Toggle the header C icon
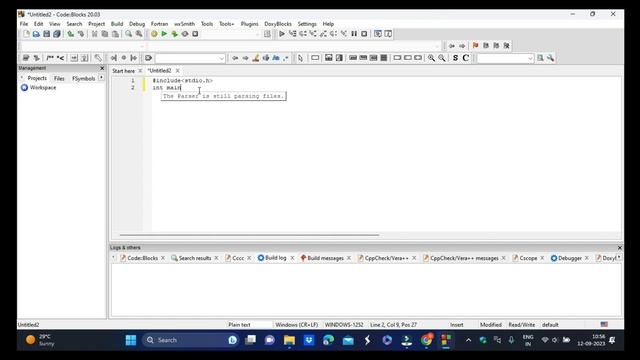 [x=466, y=58]
